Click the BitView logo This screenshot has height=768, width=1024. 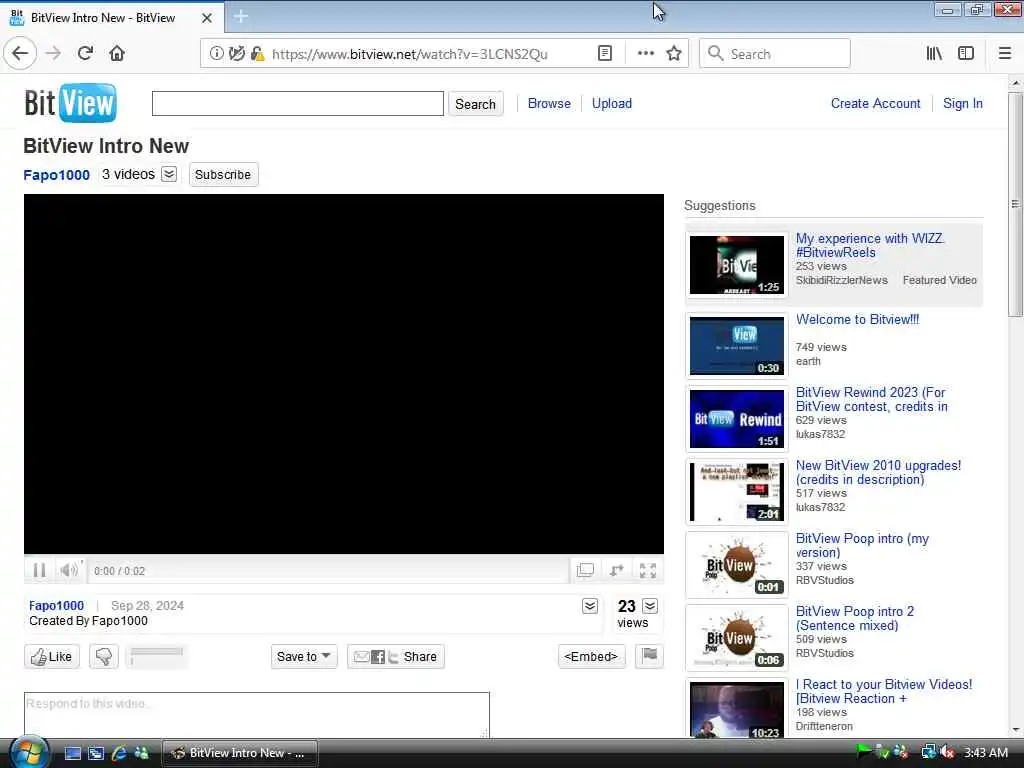71,103
